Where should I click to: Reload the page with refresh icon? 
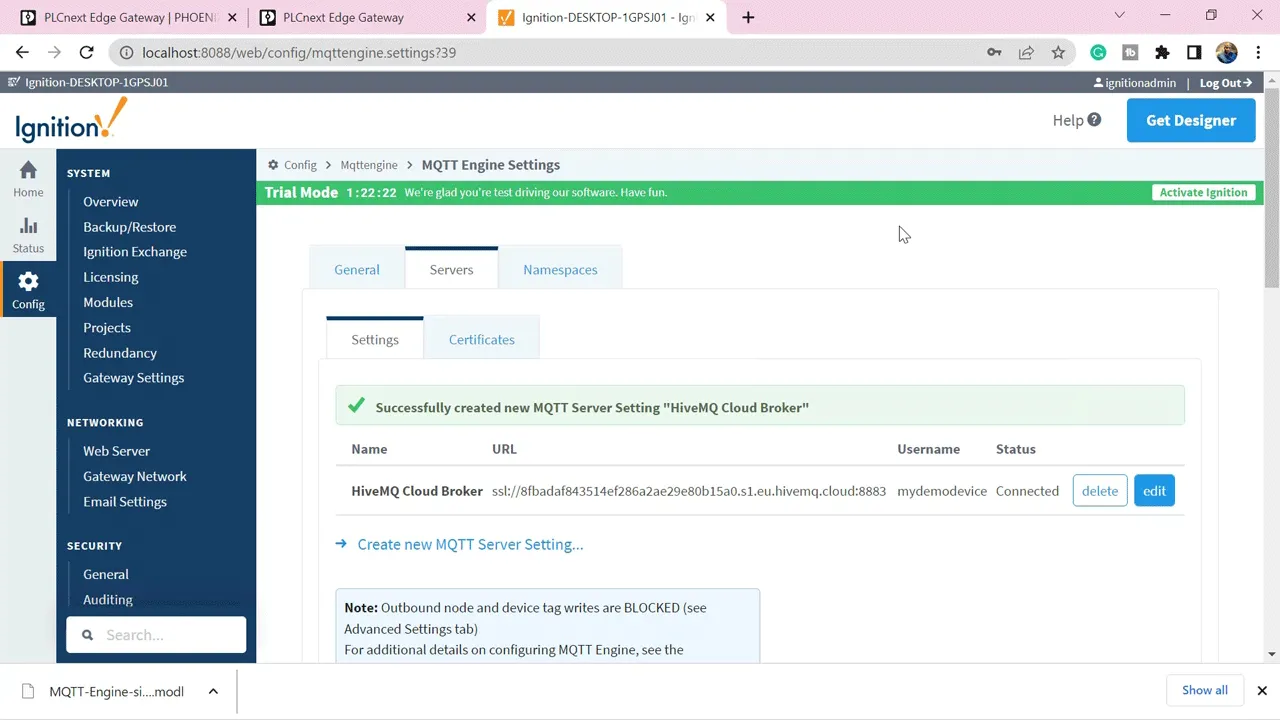(86, 53)
